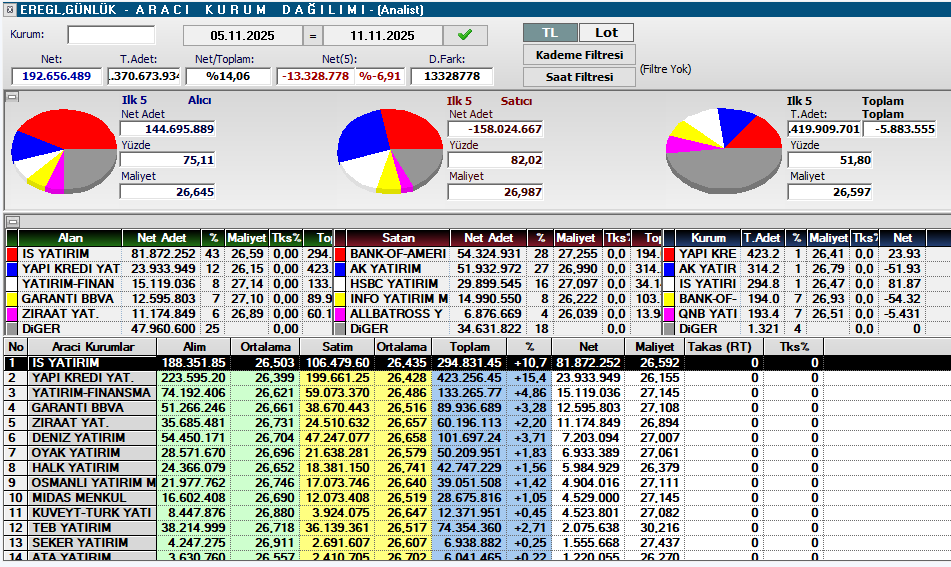Switch display to TL mode
This screenshot has width=951, height=567.
(550, 32)
